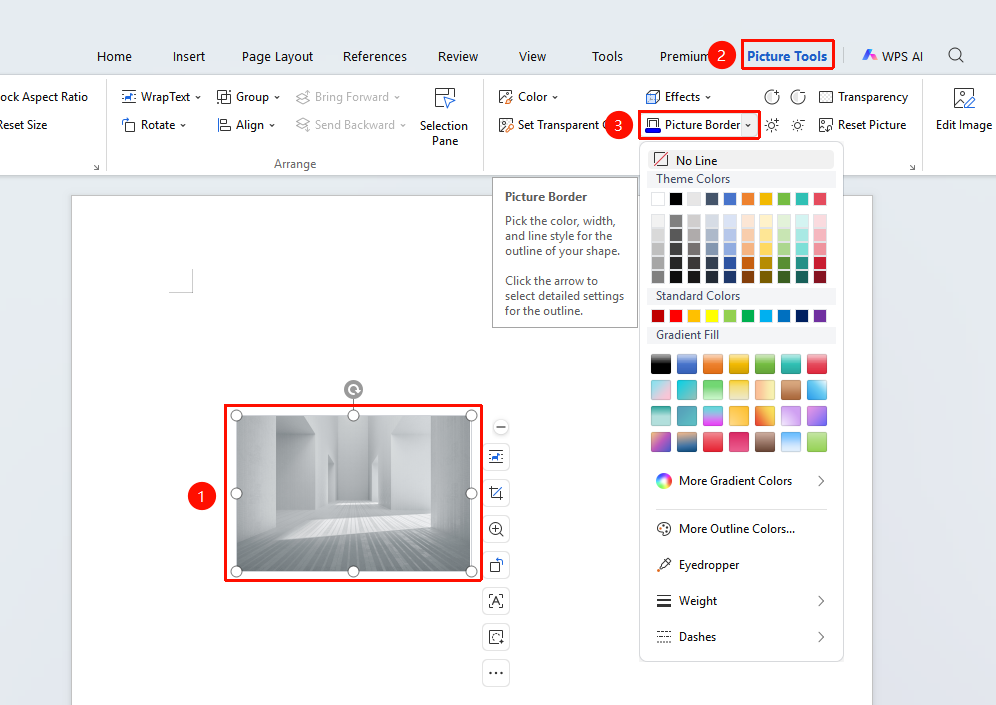Select the black gradient fill swatch
The height and width of the screenshot is (705, 996).
point(661,364)
